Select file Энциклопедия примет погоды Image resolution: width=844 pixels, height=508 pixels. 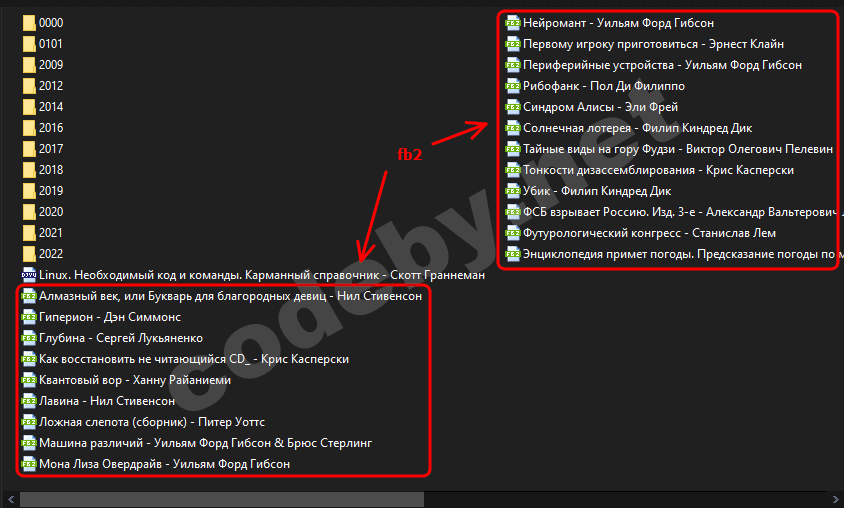pyautogui.click(x=674, y=253)
